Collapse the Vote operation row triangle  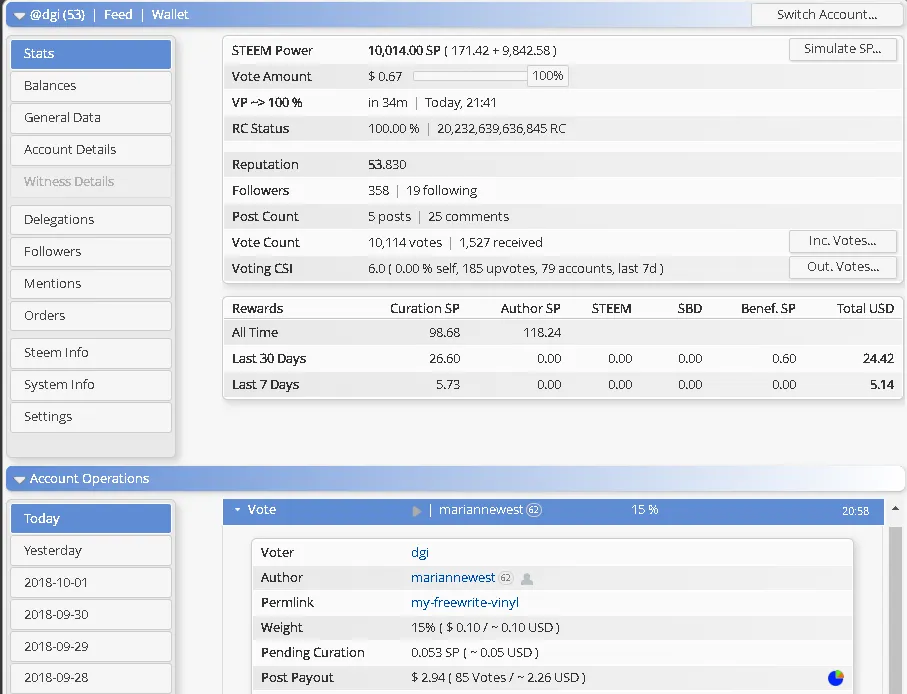pyautogui.click(x=237, y=510)
